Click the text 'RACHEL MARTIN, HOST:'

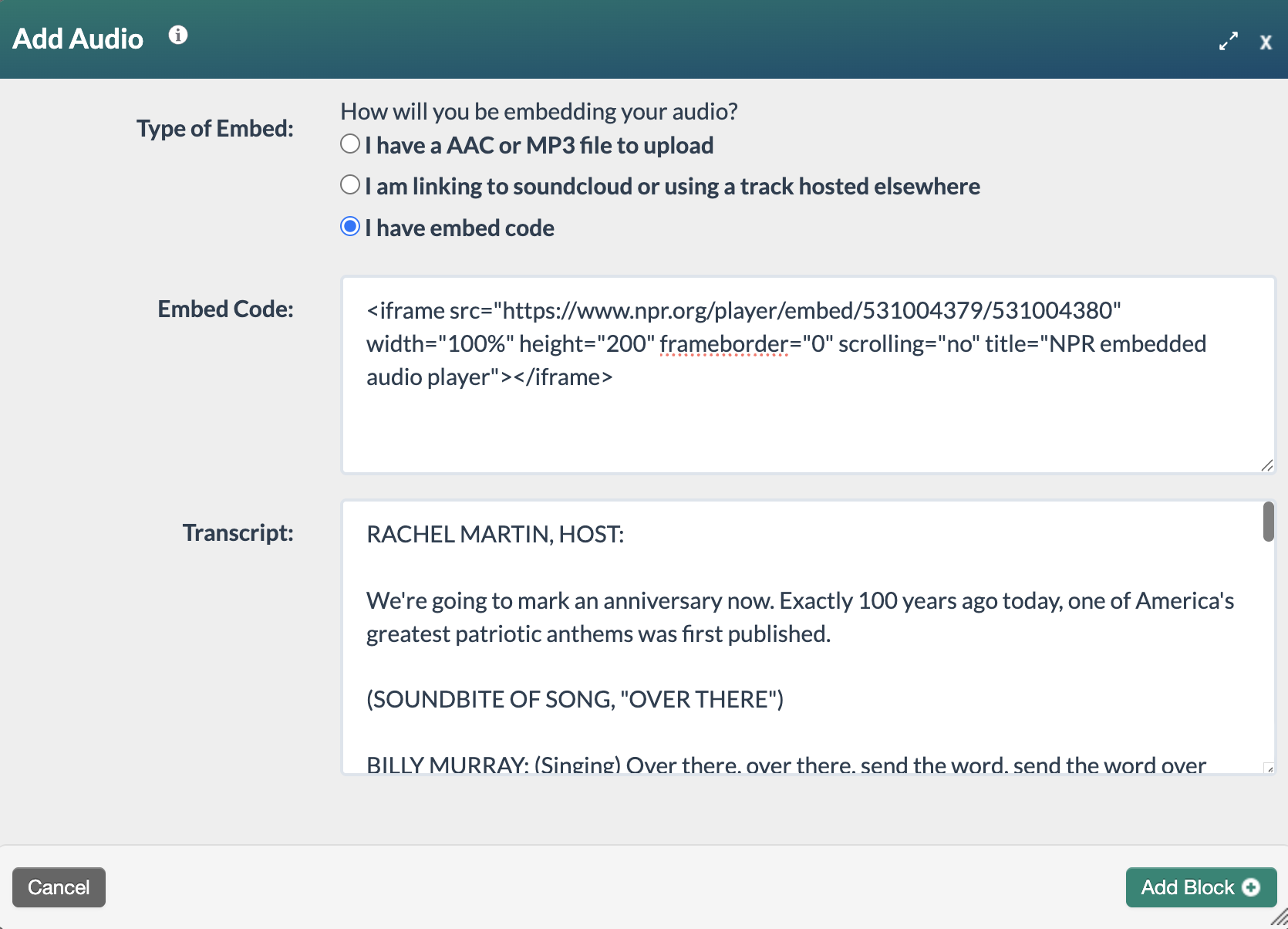click(x=495, y=534)
